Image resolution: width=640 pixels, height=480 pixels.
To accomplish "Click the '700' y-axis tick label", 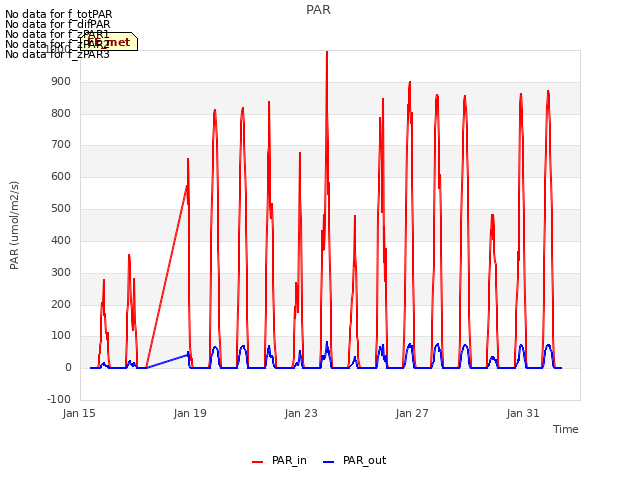I will click(x=61, y=144).
